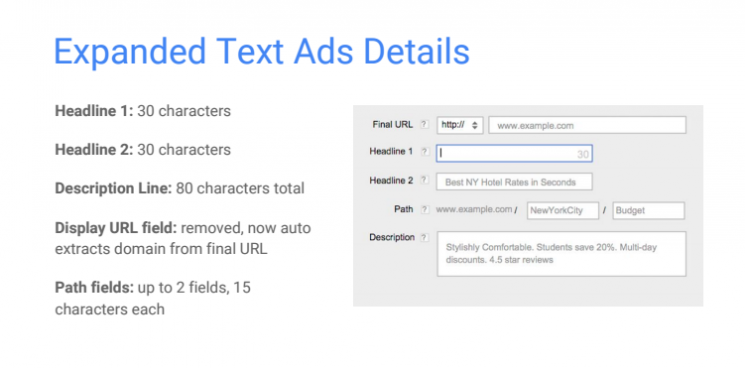Click the 'Final URL' form label
Viewport: 745px width, 368px height.
[392, 125]
